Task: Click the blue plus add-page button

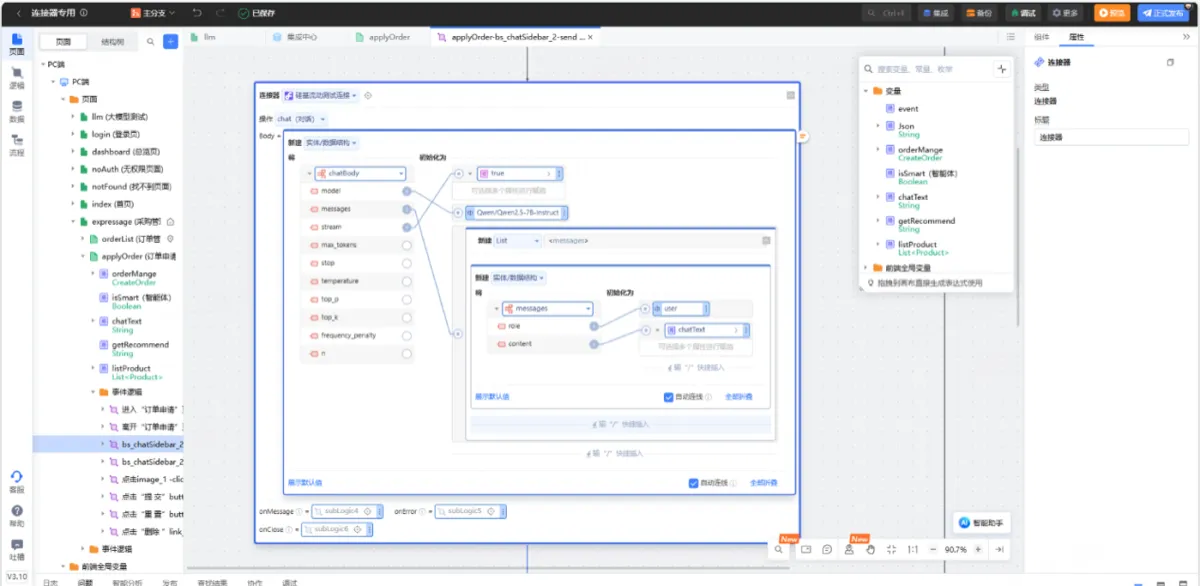Action: coord(170,42)
